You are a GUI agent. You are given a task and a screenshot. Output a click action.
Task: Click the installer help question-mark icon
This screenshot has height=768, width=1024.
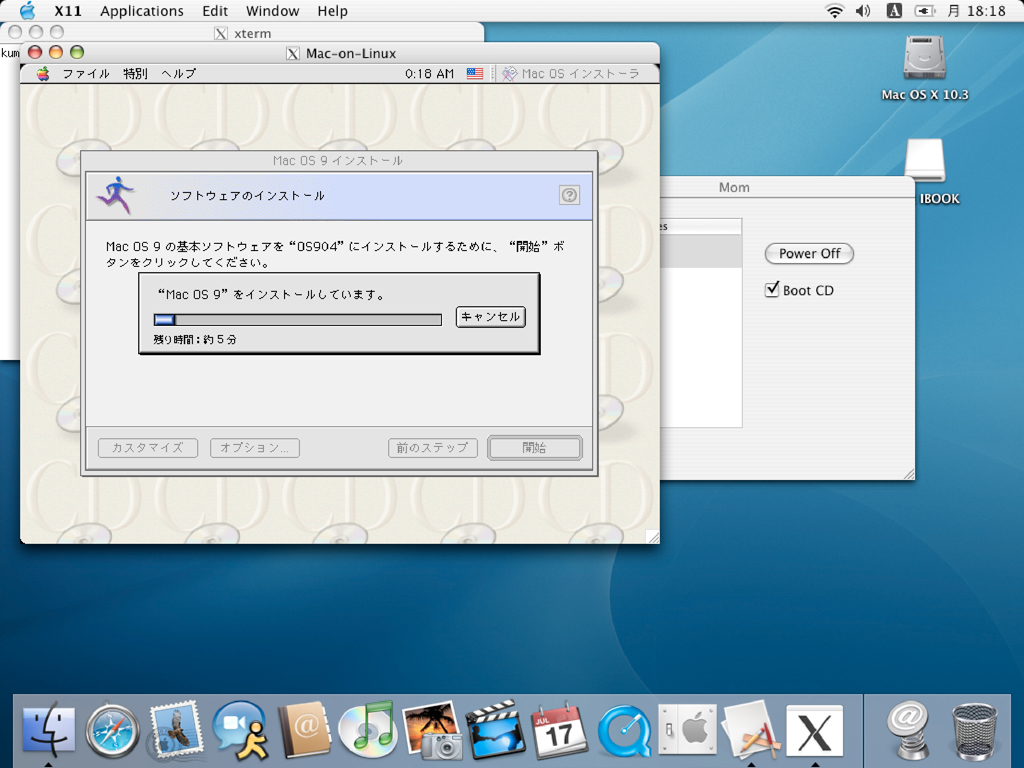[x=569, y=195]
